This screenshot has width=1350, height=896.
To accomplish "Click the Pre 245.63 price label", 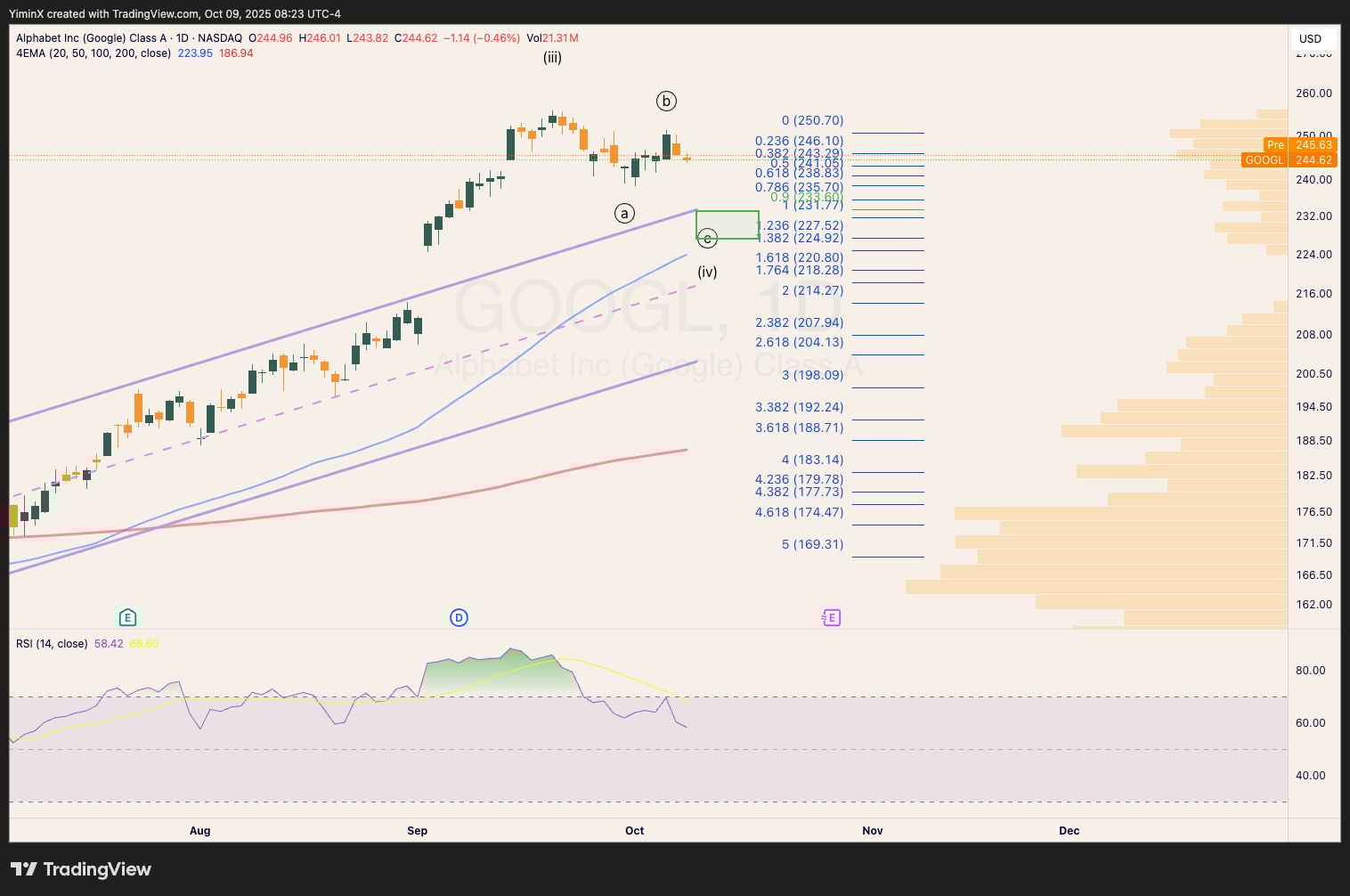I will click(1300, 144).
